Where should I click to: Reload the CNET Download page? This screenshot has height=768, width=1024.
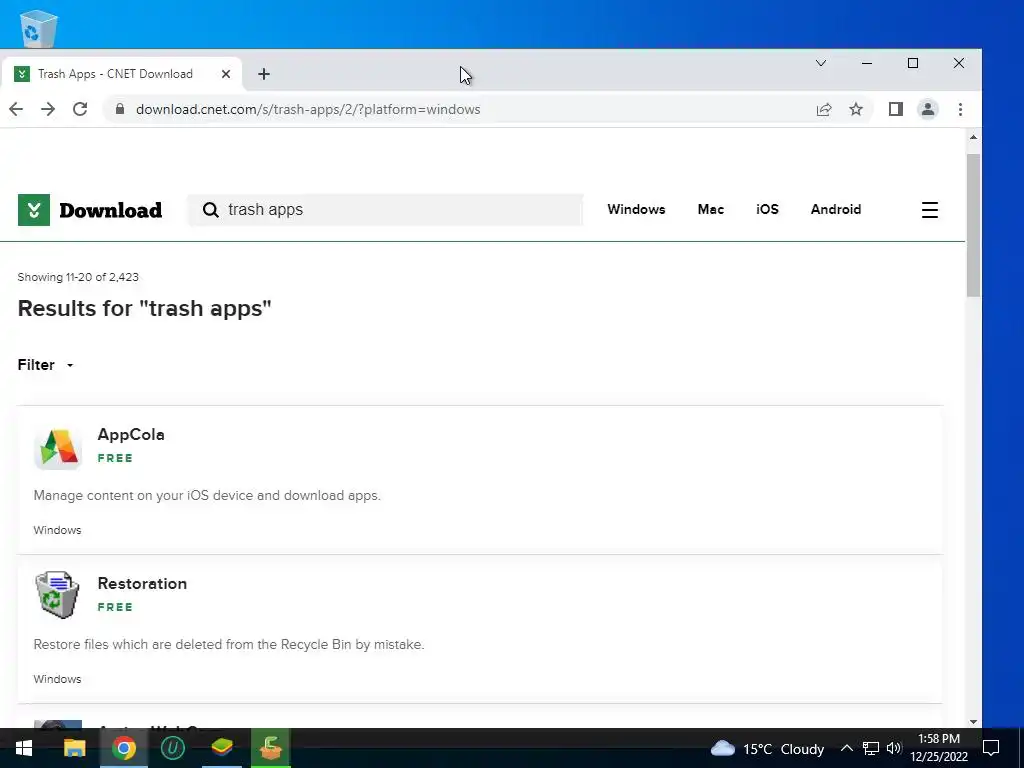pos(80,109)
